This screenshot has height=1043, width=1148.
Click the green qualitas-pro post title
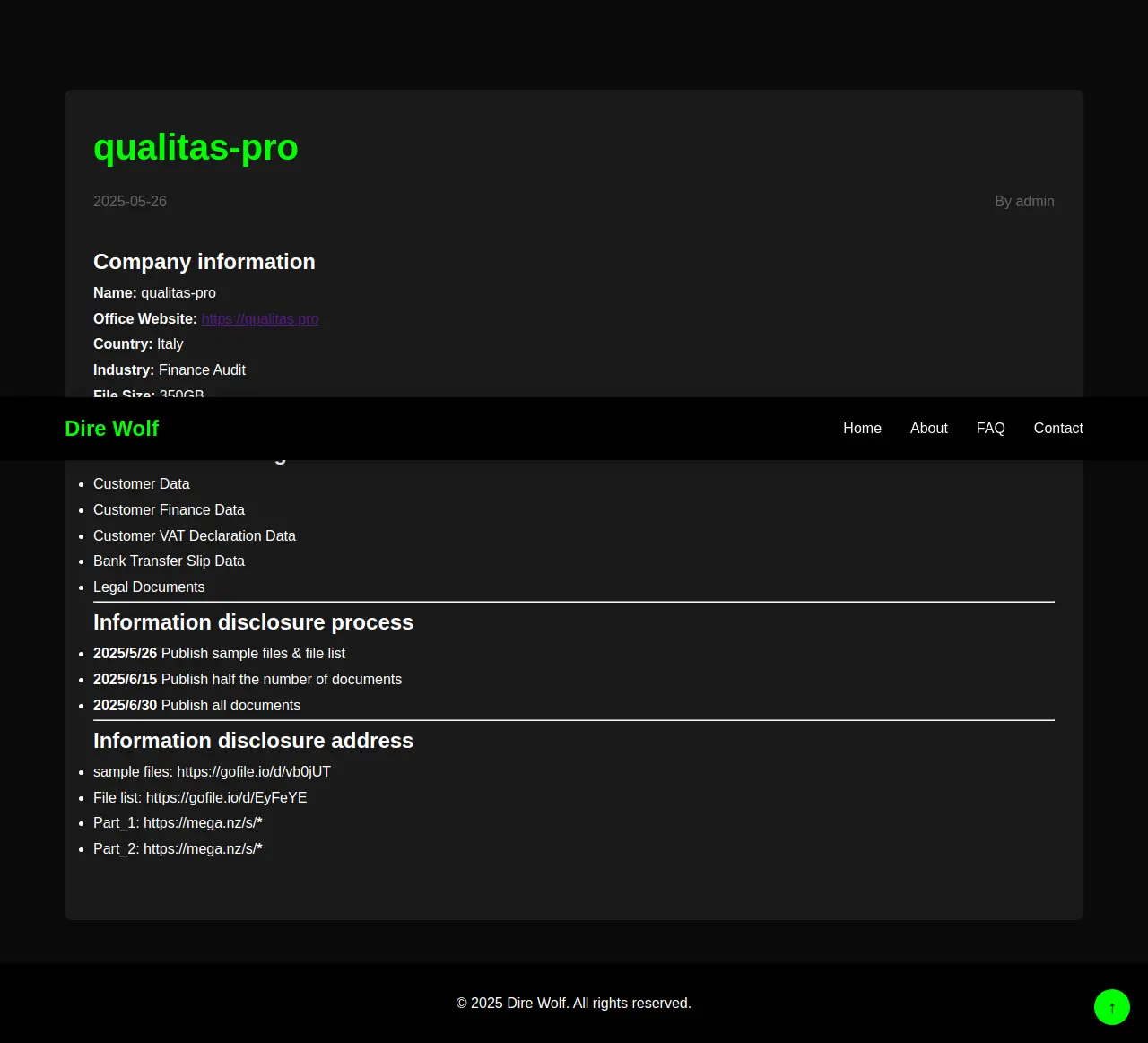click(196, 147)
